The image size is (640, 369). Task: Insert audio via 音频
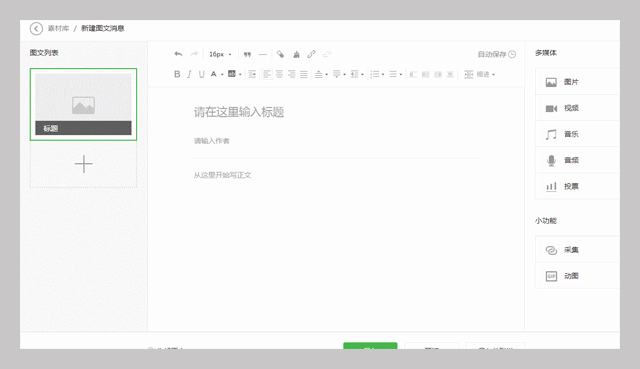click(x=577, y=160)
